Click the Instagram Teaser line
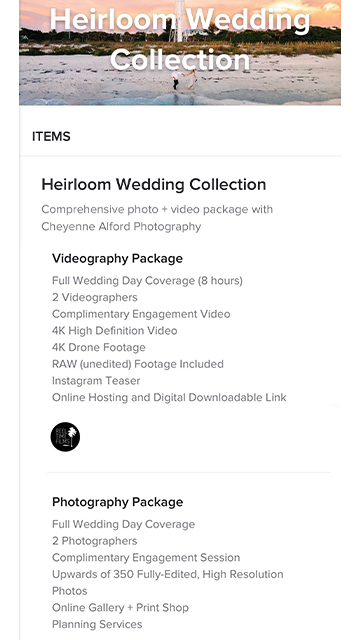The width and height of the screenshot is (360, 640). tap(96, 381)
